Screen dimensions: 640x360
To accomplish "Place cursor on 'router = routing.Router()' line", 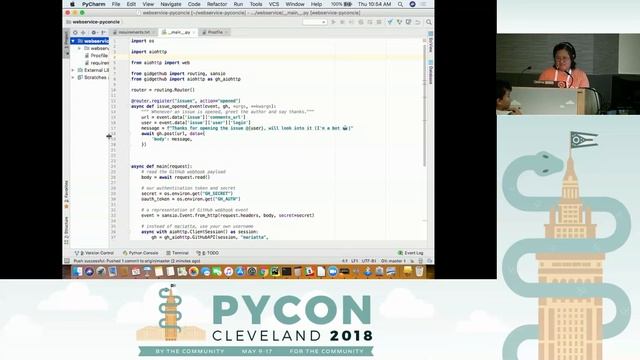I will point(163,90).
